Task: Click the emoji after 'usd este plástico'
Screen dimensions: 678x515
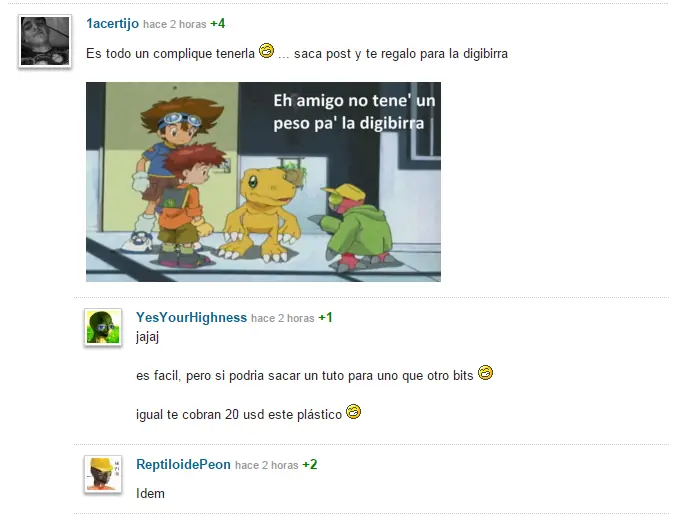Action: tap(353, 412)
